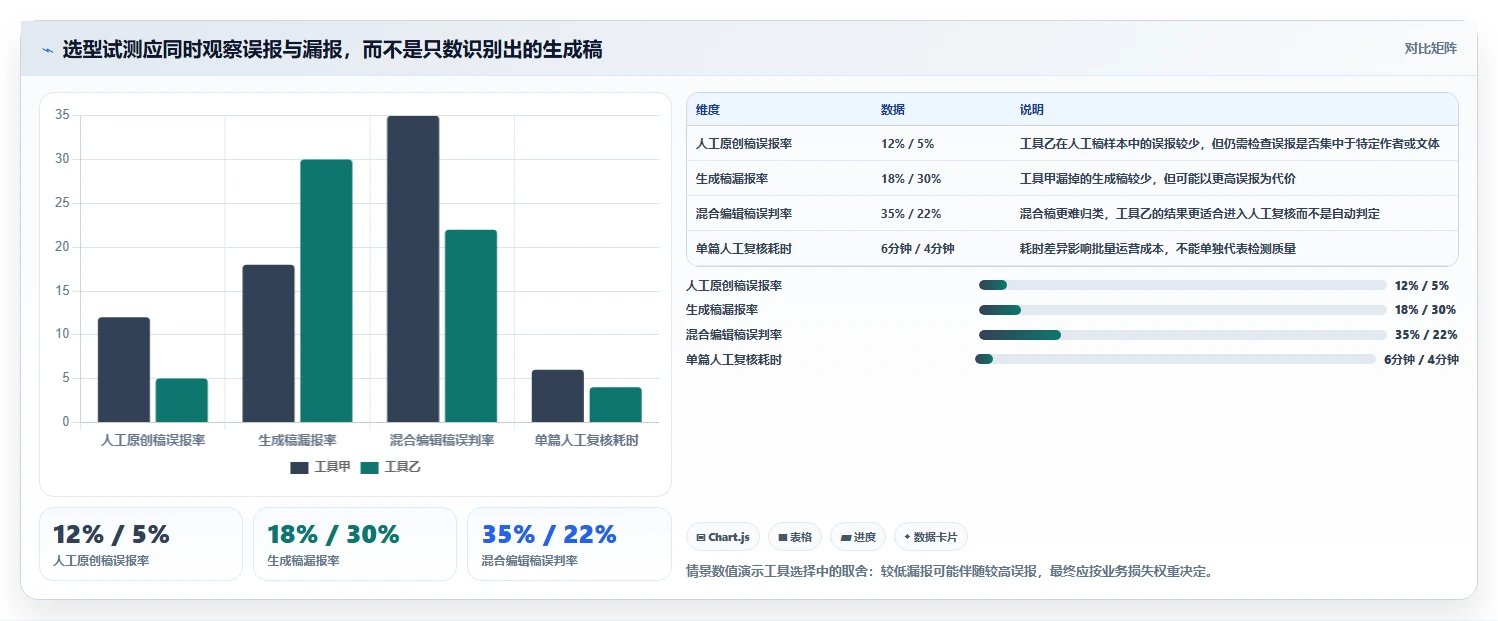Click the 人工原创稿误报率 table row label
The width and height of the screenshot is (1498, 621).
(744, 144)
